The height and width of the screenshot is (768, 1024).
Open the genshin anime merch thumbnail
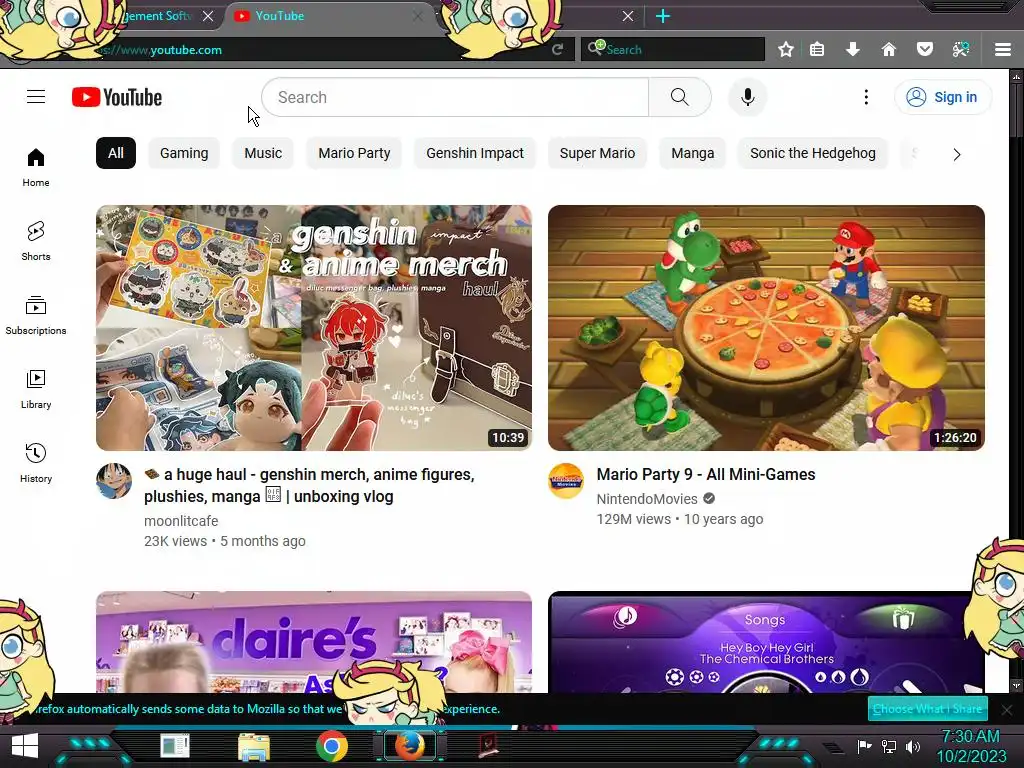pyautogui.click(x=314, y=328)
